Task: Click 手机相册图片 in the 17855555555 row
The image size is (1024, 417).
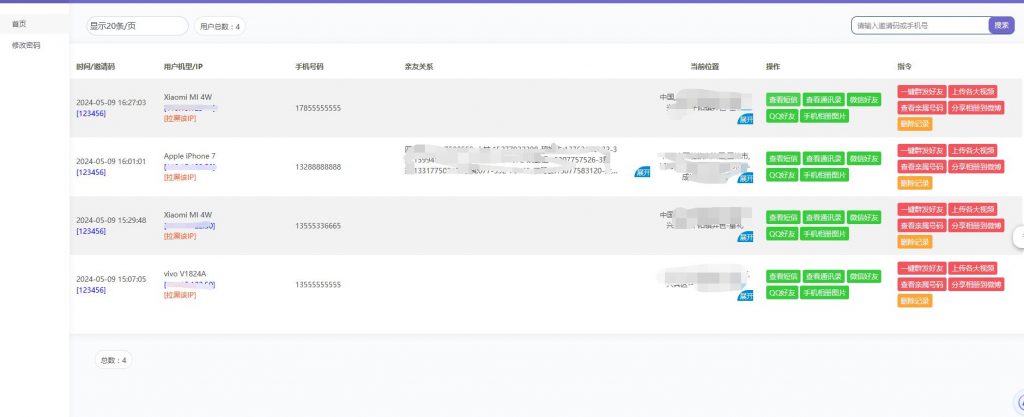Action: coord(825,115)
